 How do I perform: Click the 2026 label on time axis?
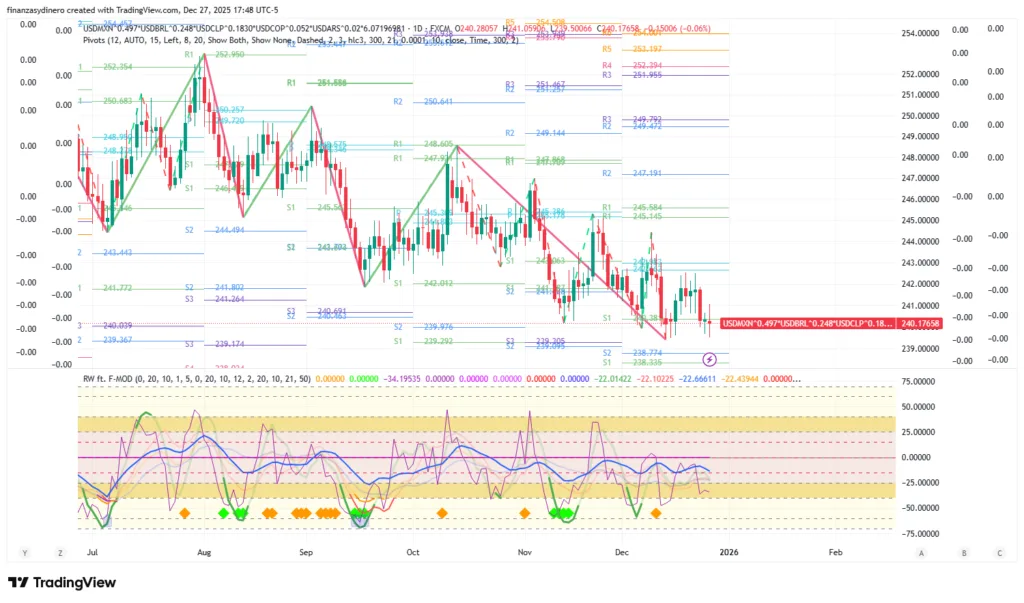(729, 551)
